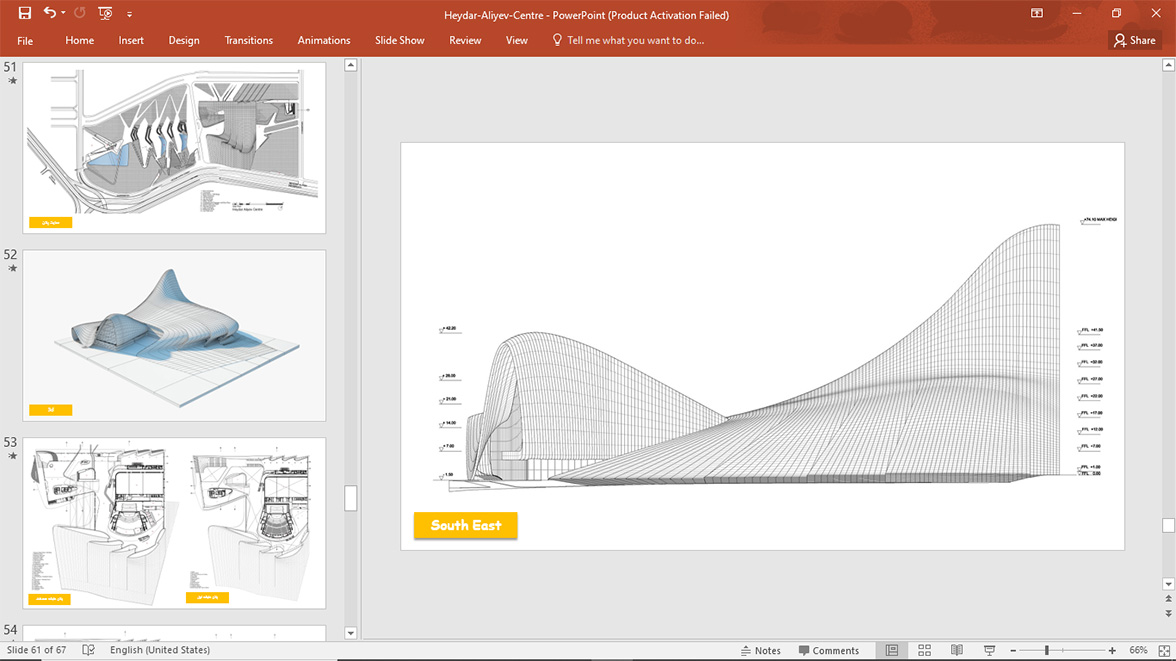This screenshot has width=1176, height=661.
Task: Click the animation star under slide 53
Action: [x=12, y=456]
